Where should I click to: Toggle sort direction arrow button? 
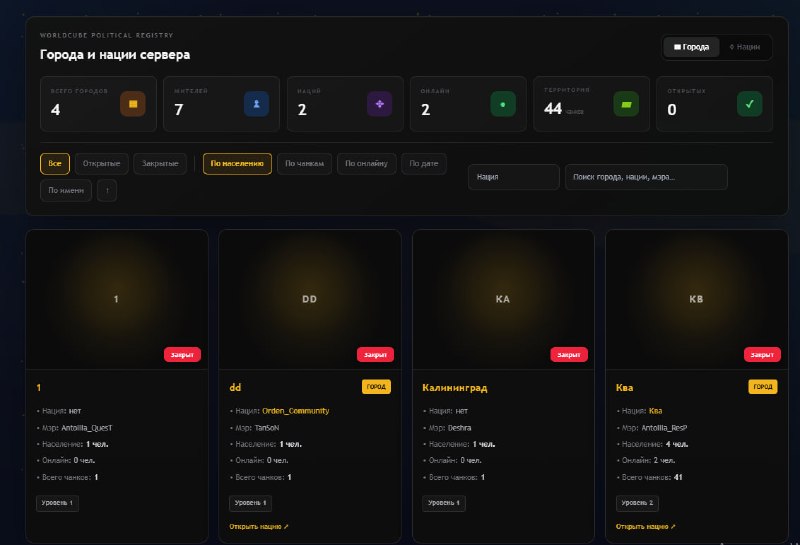click(107, 190)
